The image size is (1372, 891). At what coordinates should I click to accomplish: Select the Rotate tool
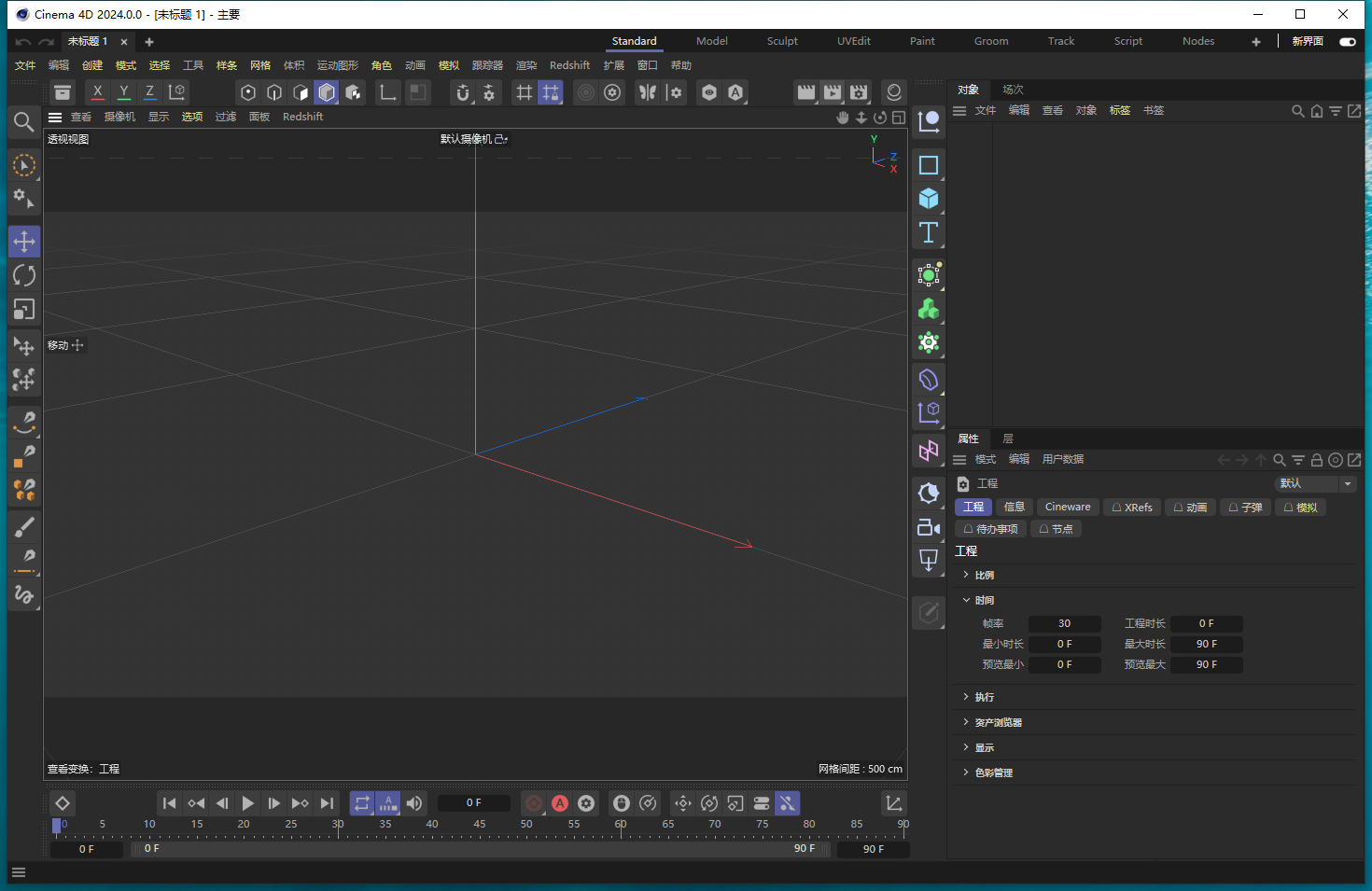pos(24,275)
